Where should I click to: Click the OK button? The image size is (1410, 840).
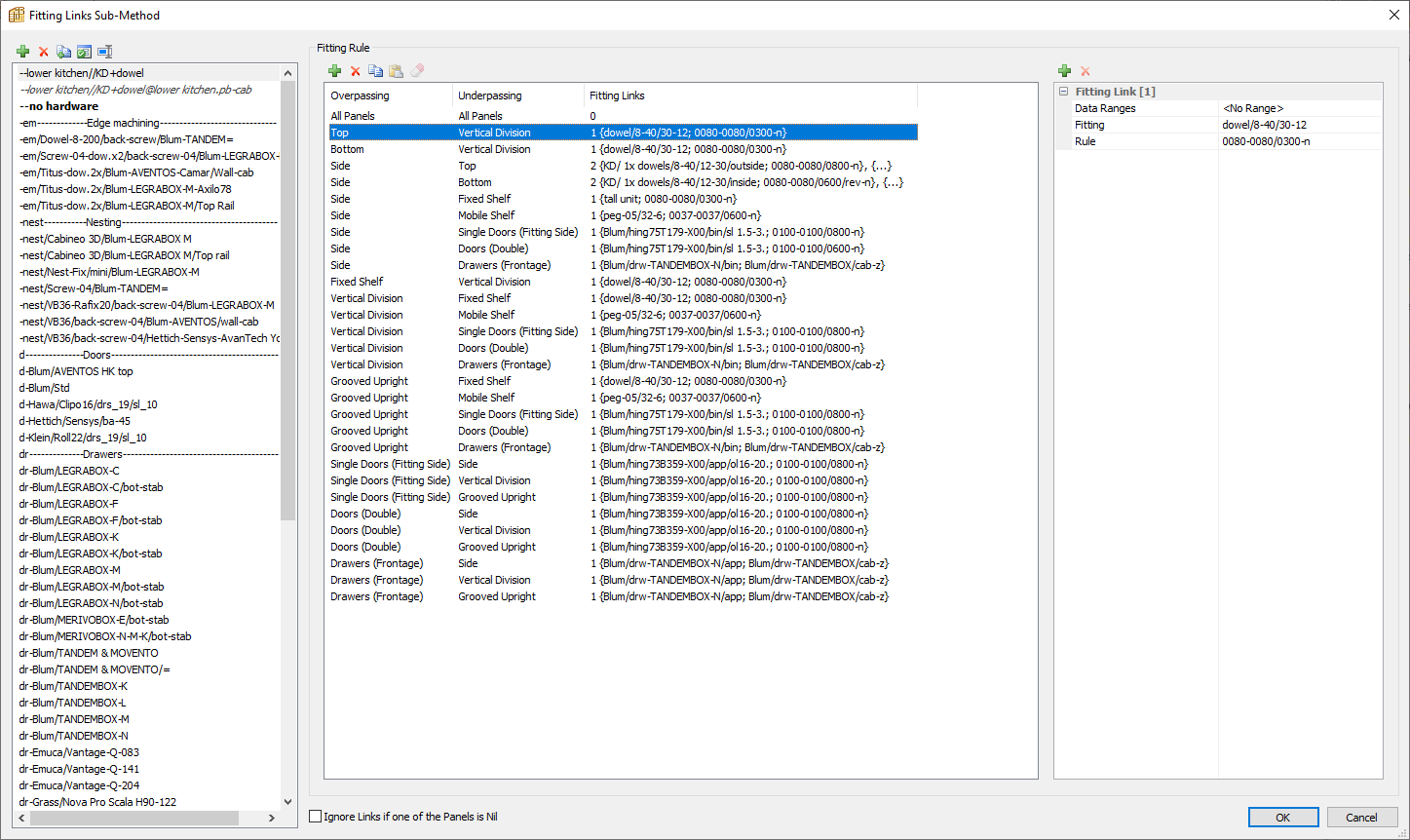pos(1283,818)
